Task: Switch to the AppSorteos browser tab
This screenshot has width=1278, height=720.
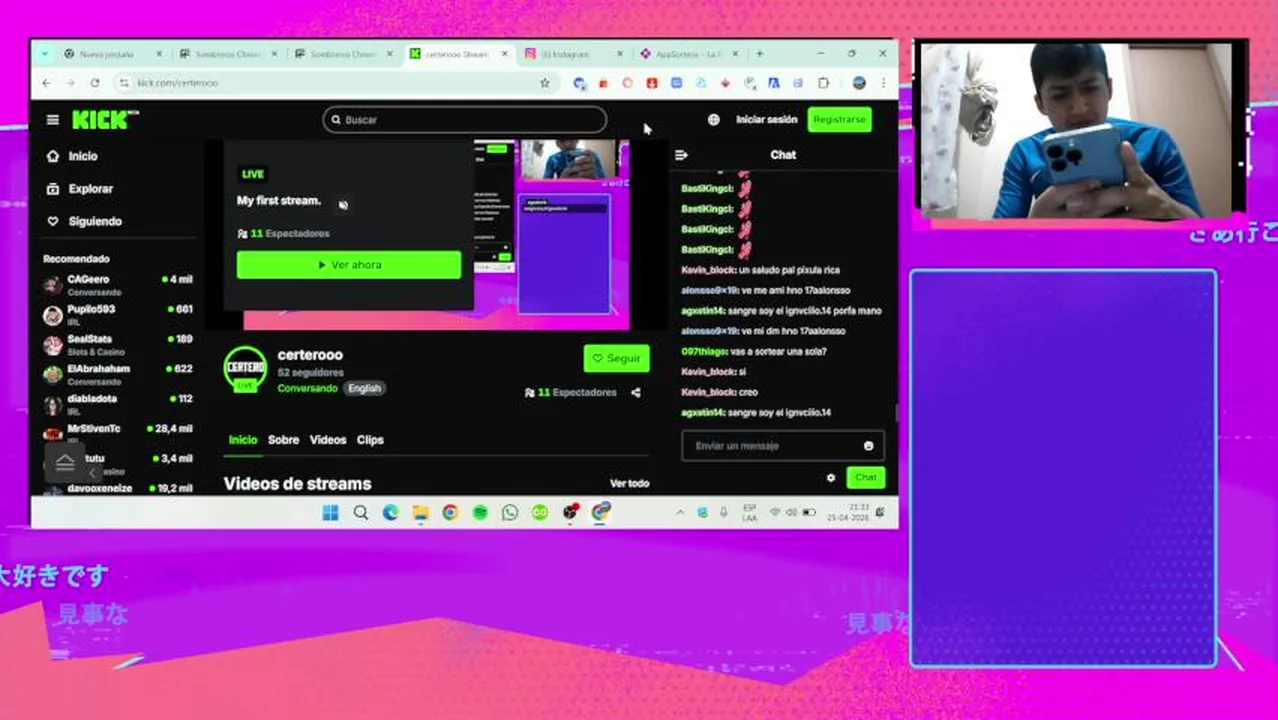Action: tap(688, 54)
